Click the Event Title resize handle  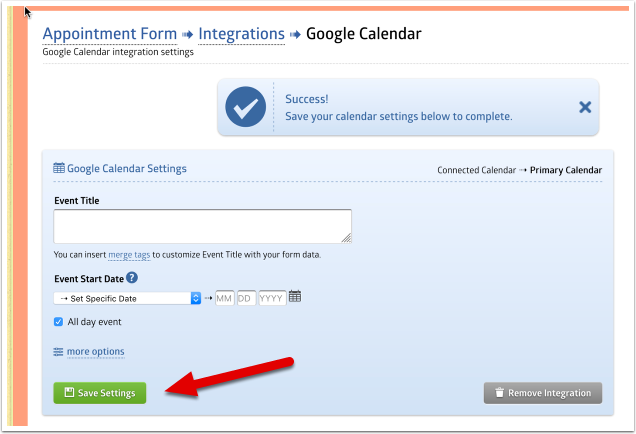[x=346, y=238]
